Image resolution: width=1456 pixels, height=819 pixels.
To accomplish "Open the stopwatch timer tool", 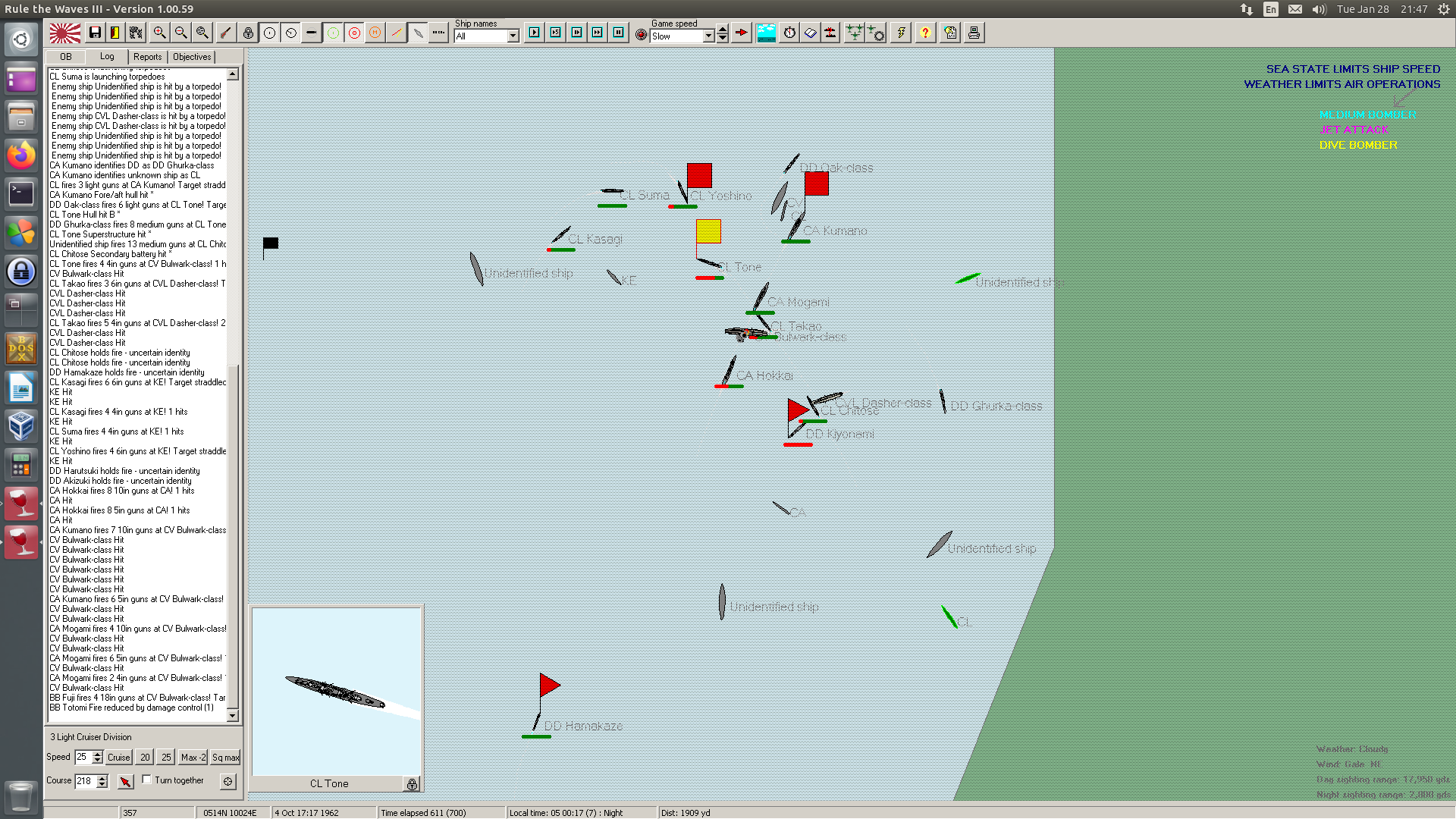I will click(x=789, y=33).
